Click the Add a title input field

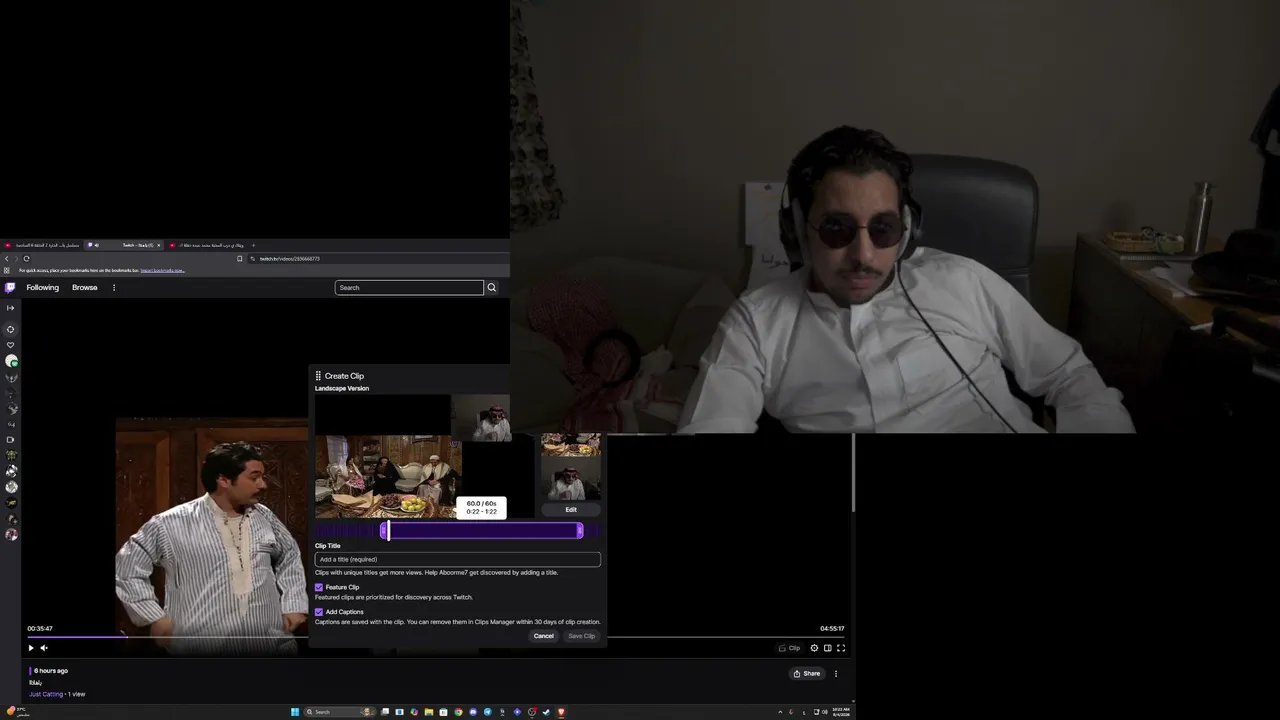[458, 559]
